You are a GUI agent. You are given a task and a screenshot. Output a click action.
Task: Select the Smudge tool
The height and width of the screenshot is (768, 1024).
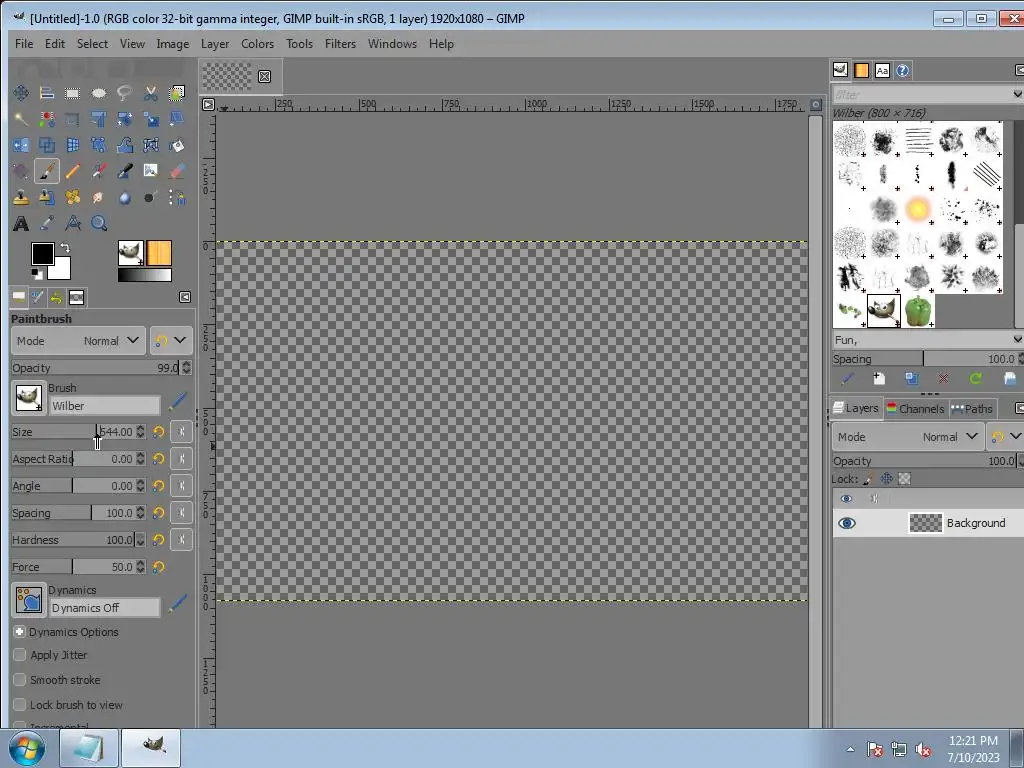pos(99,197)
